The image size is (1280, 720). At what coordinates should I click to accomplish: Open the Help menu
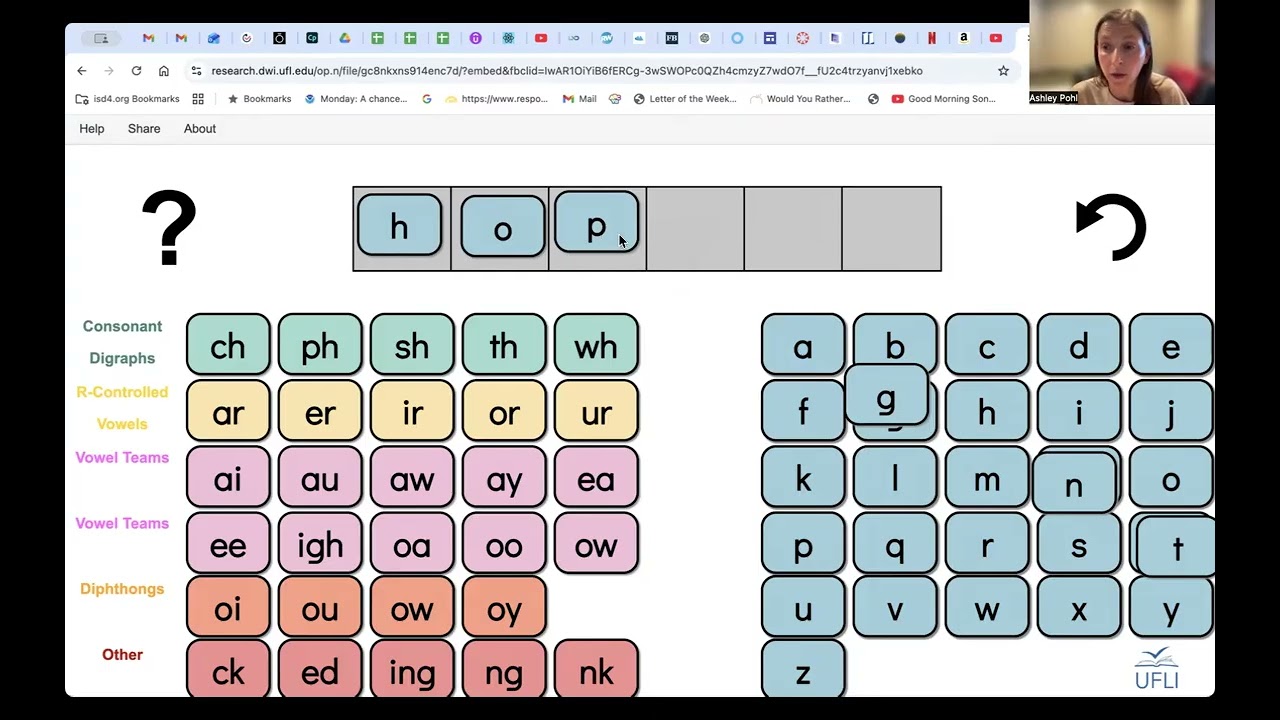[92, 129]
